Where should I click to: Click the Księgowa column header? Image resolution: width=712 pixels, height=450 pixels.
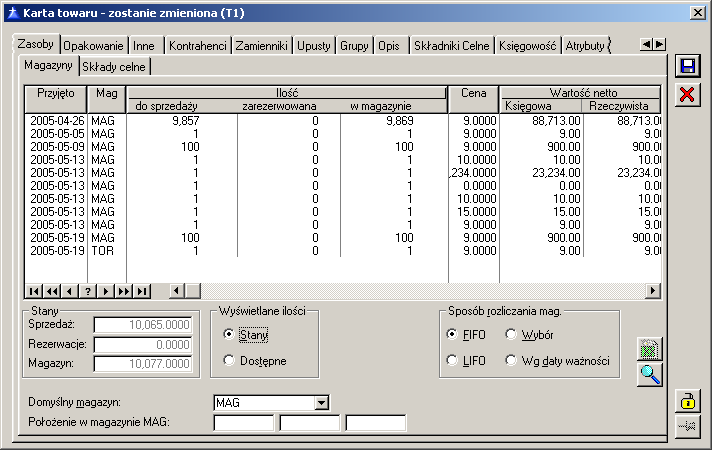click(x=541, y=106)
